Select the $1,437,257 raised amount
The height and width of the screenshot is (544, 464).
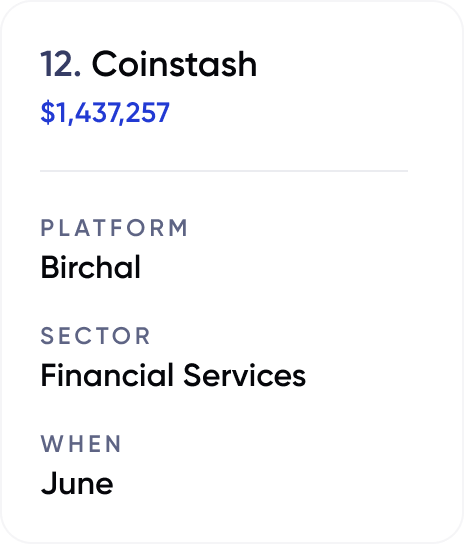coord(105,113)
